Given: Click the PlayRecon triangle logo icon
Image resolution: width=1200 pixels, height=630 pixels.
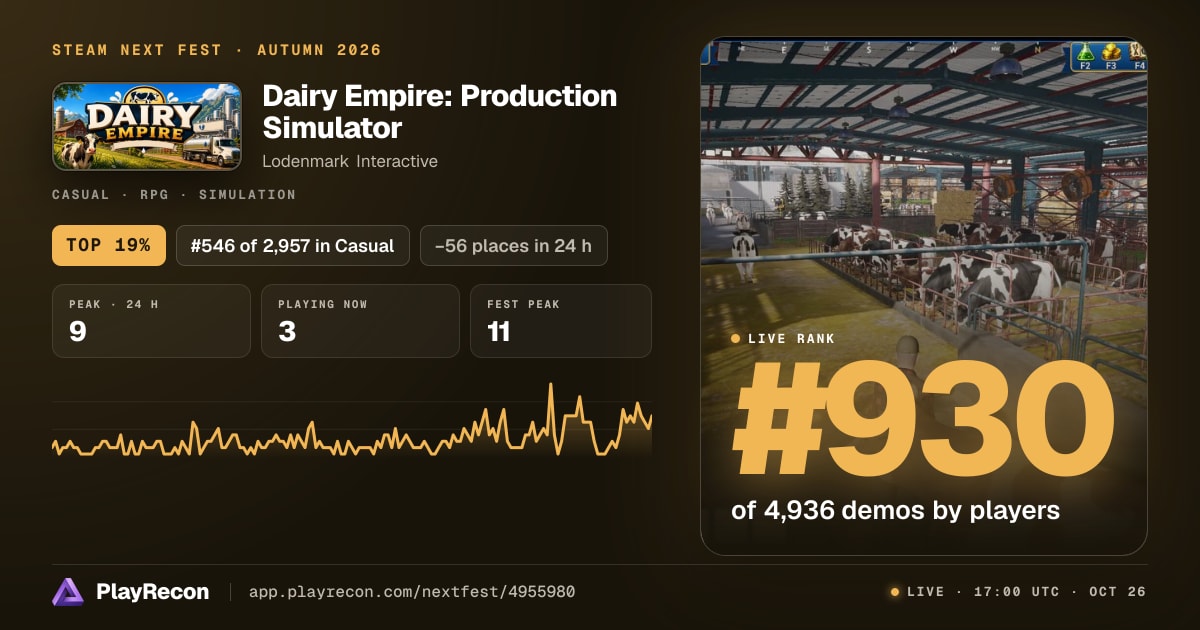Looking at the screenshot, I should coord(68,592).
